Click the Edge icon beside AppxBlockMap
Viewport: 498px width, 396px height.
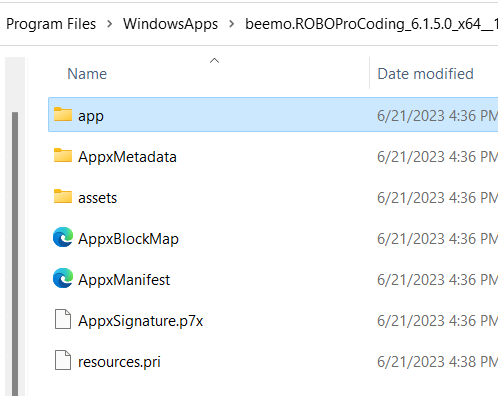tap(63, 237)
